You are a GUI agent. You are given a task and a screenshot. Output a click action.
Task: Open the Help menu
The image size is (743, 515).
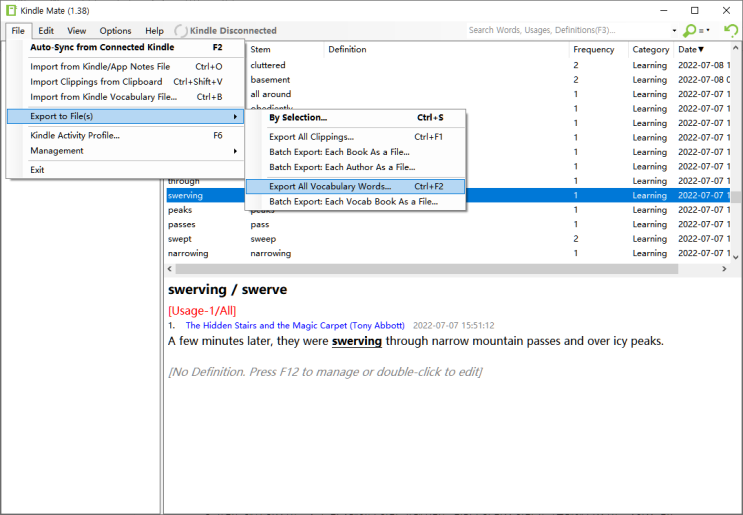click(x=154, y=31)
